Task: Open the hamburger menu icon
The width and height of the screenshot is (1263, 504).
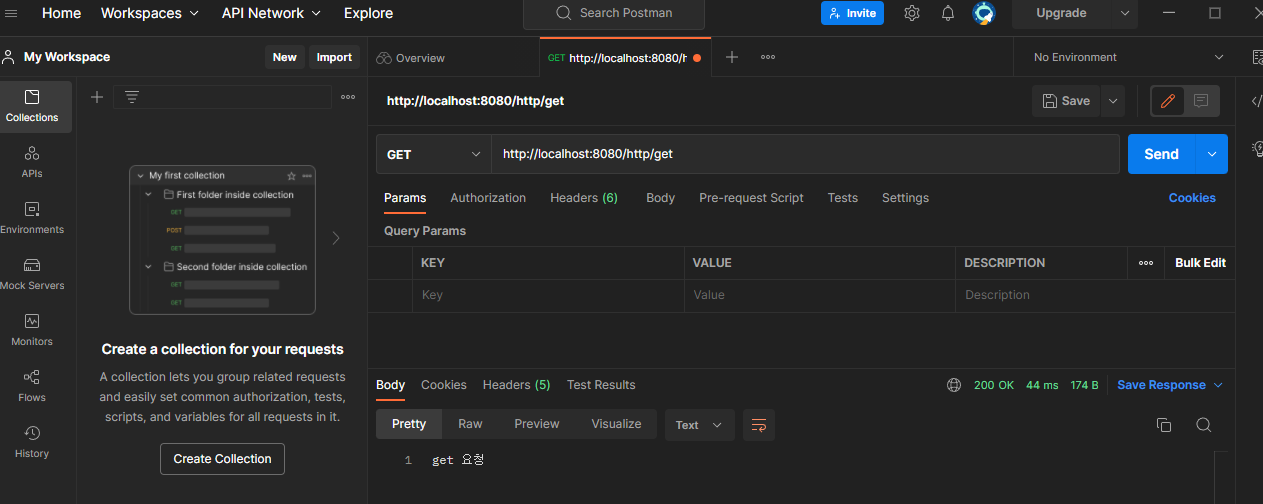Action: click(x=12, y=13)
